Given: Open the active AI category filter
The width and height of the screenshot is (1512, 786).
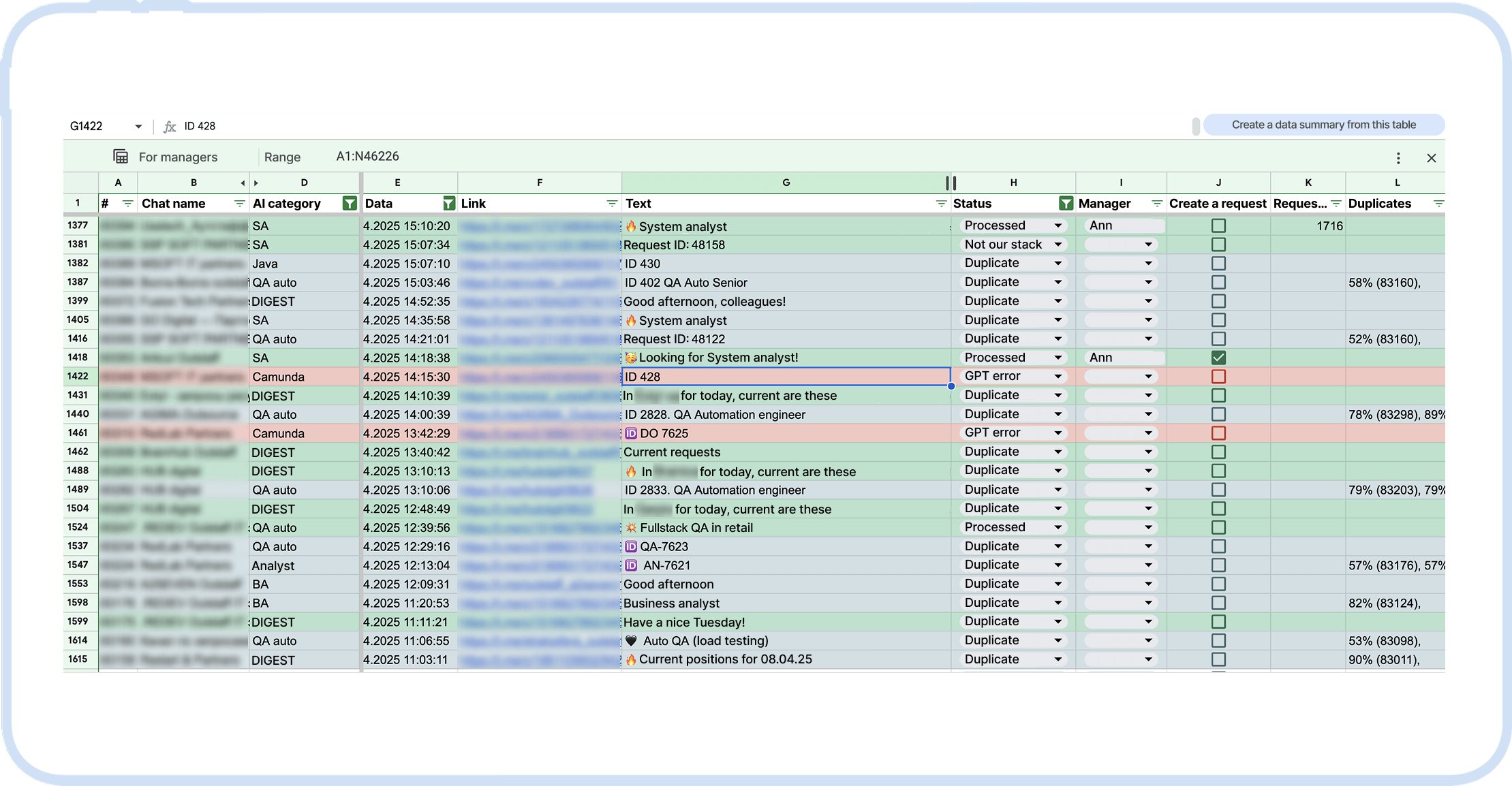Looking at the screenshot, I should pos(350,204).
